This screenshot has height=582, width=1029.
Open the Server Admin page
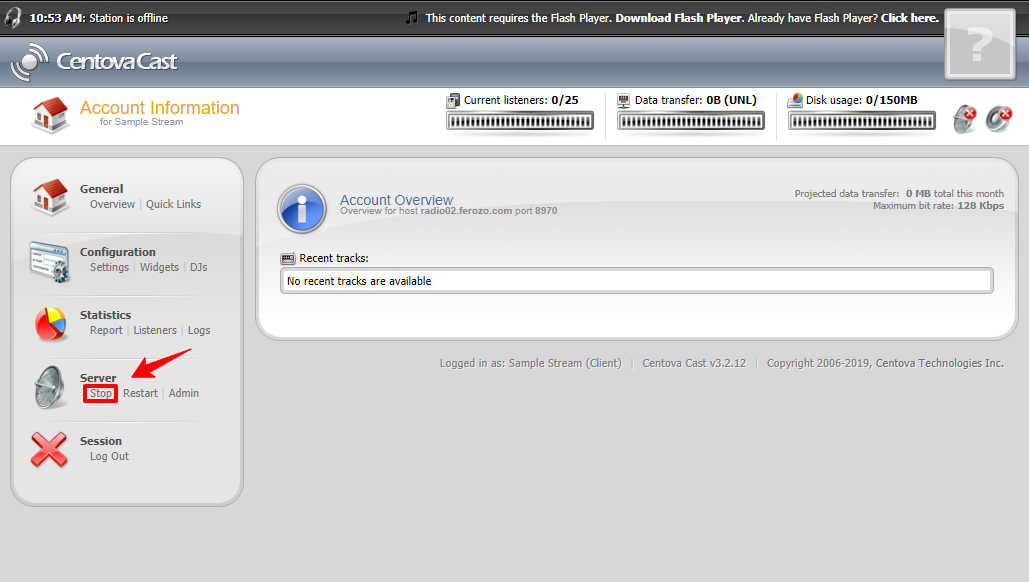(184, 393)
